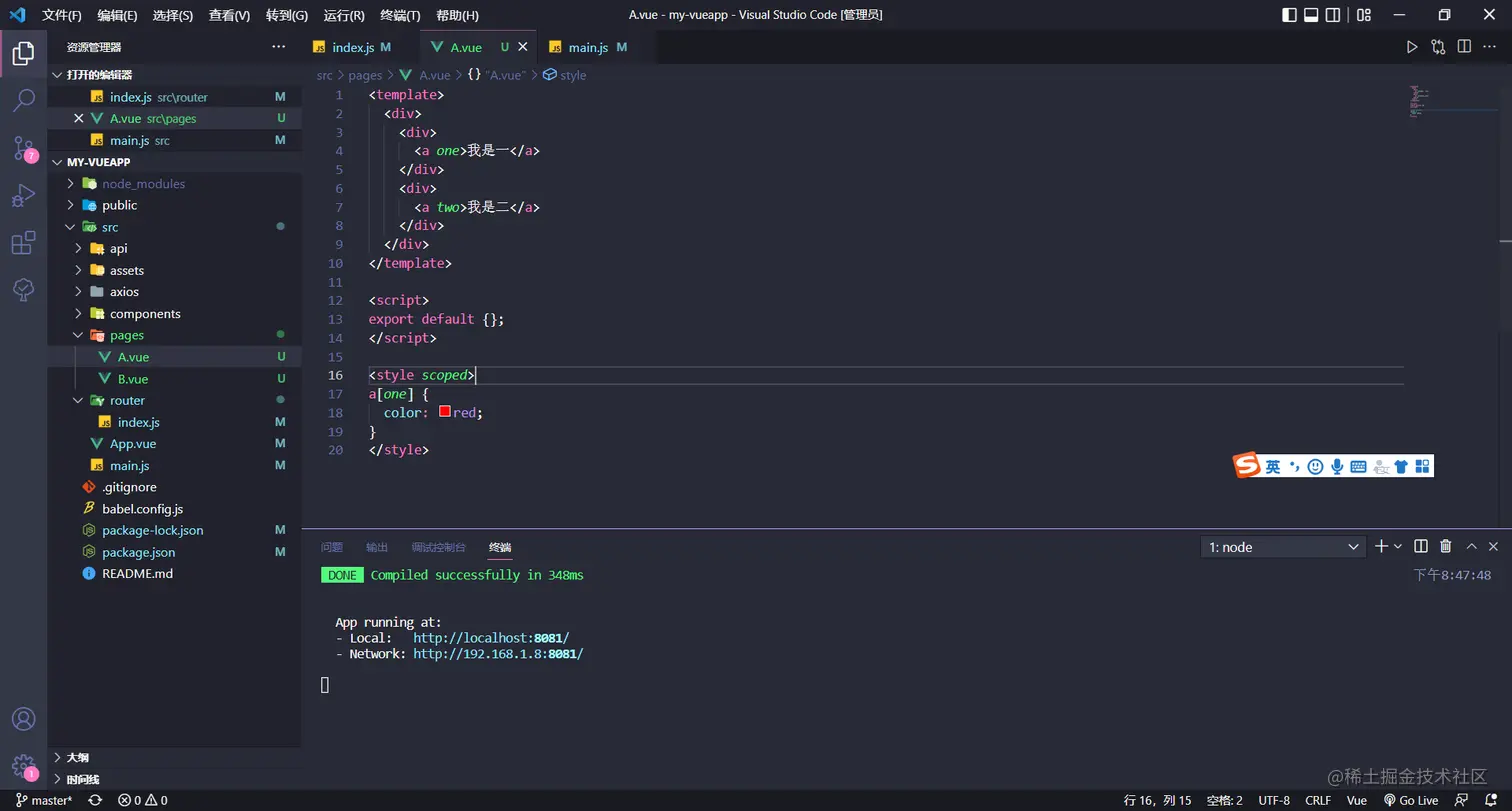Viewport: 1512px width, 811px height.
Task: Toggle the primary side bar layout button
Action: pyautogui.click(x=1289, y=15)
